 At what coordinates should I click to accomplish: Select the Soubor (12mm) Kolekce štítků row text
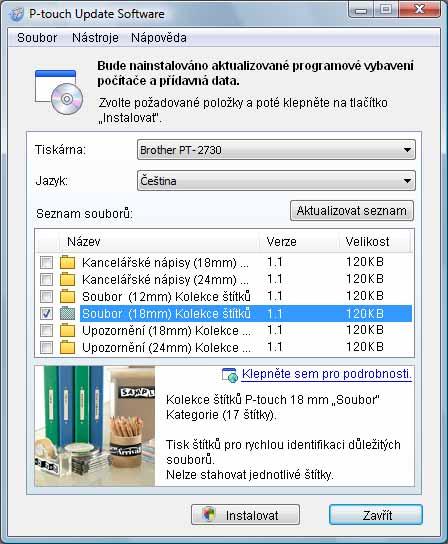[x=166, y=297]
